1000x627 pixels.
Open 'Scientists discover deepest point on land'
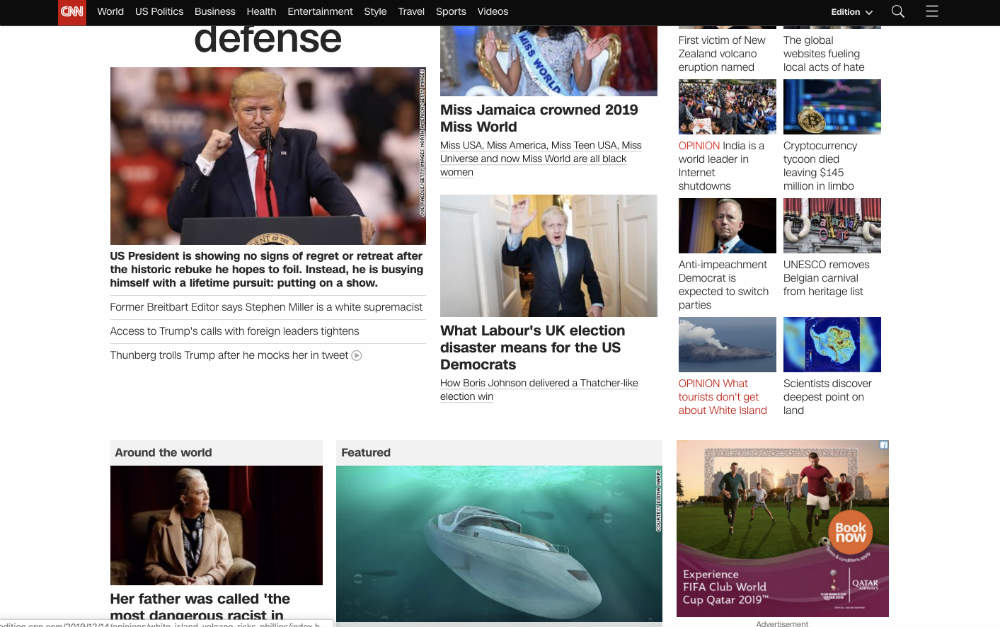pos(827,397)
